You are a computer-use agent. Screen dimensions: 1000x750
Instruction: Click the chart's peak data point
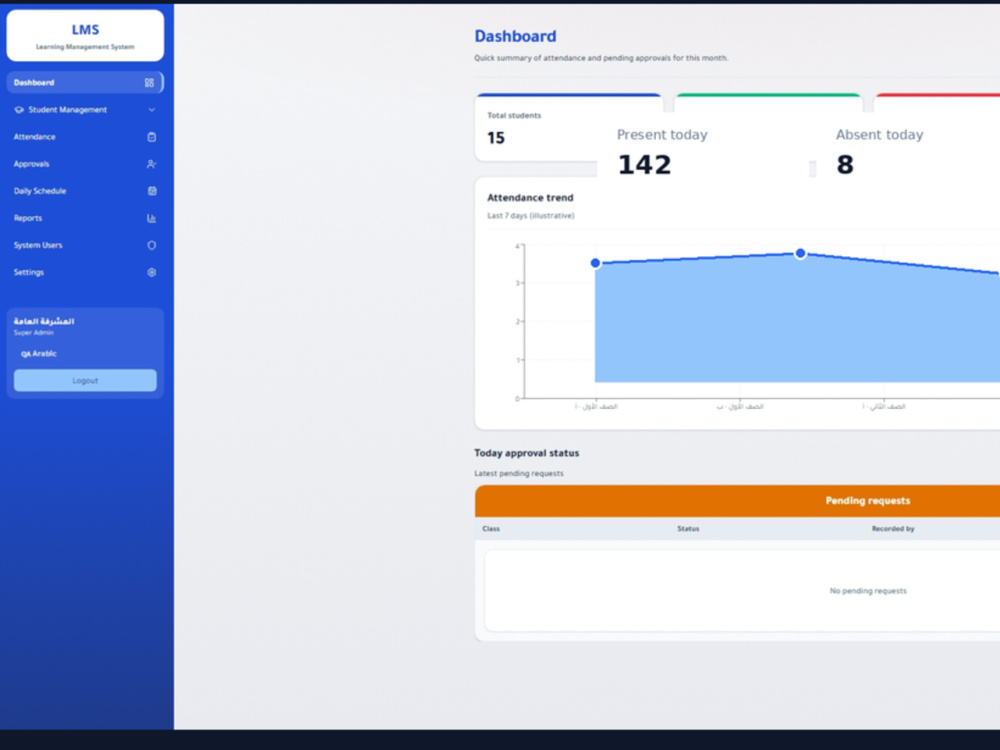800,253
